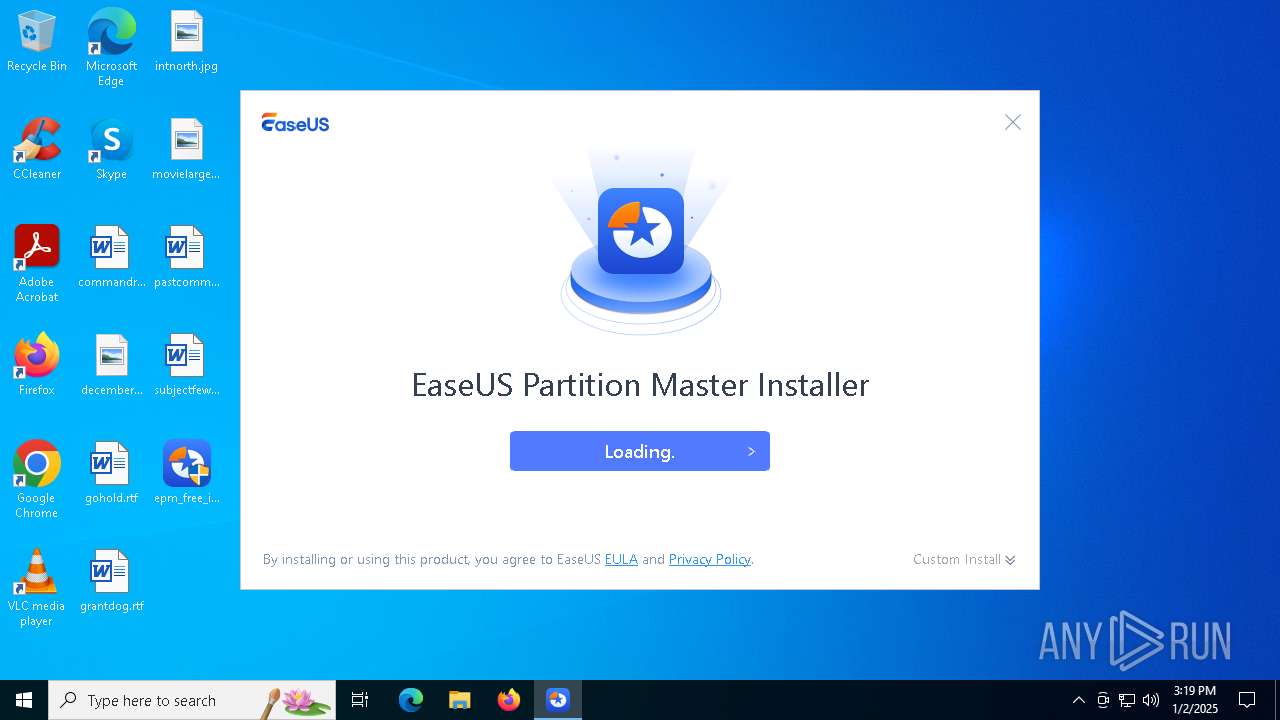Open Recycle Bin desktop icon
Viewport: 1280px width, 720px height.
coord(37,42)
